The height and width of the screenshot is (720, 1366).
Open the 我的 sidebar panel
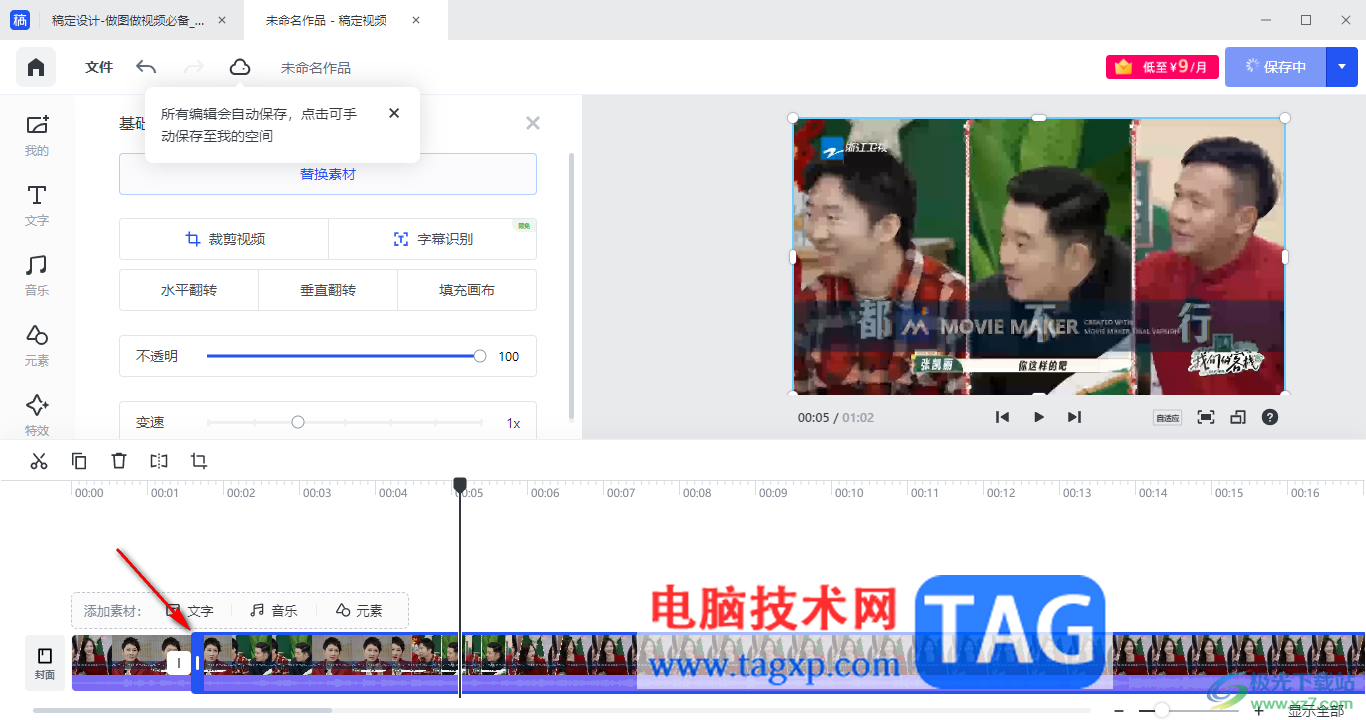pos(37,136)
